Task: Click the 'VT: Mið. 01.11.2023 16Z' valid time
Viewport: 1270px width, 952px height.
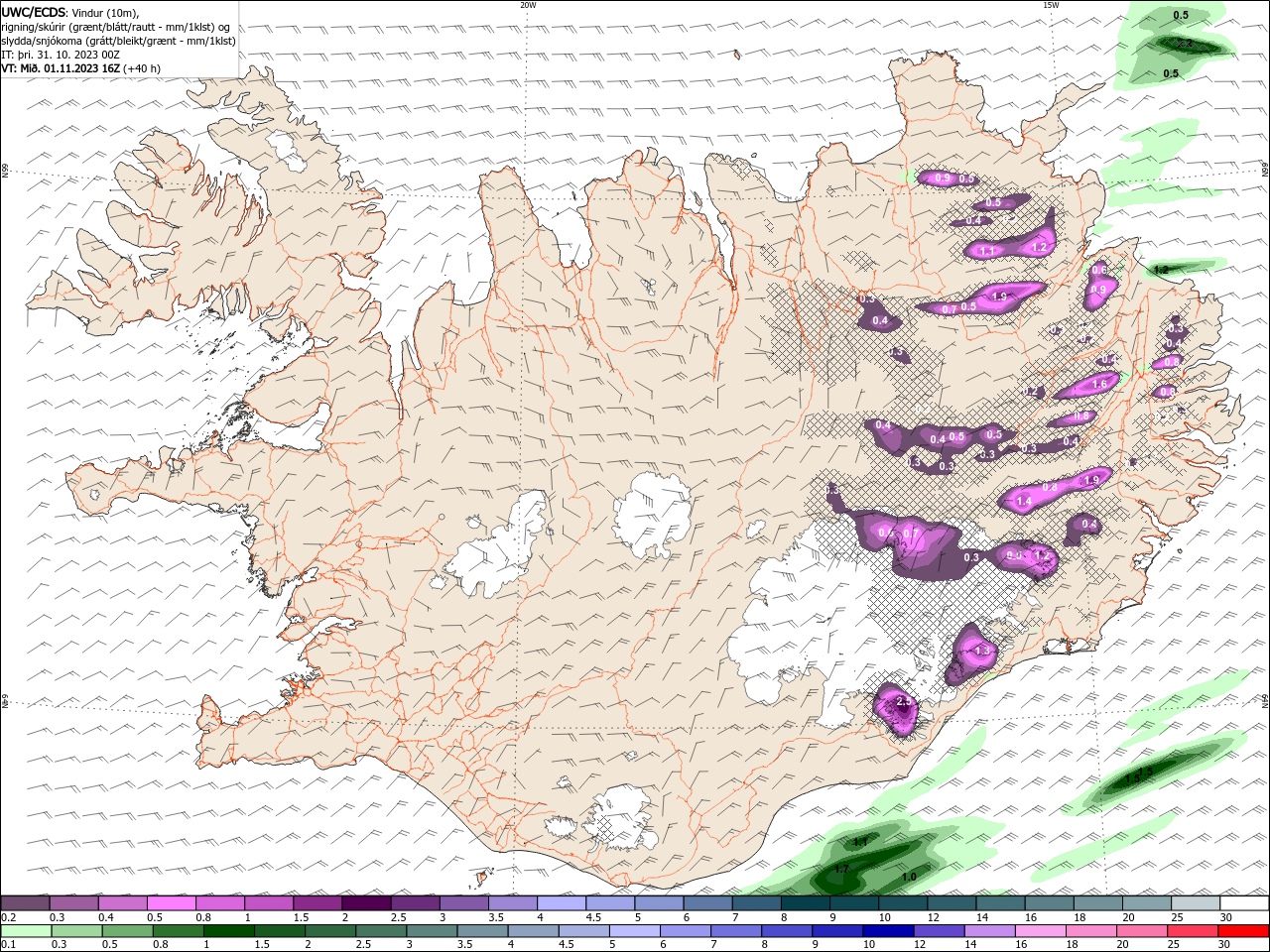Action: [63, 68]
